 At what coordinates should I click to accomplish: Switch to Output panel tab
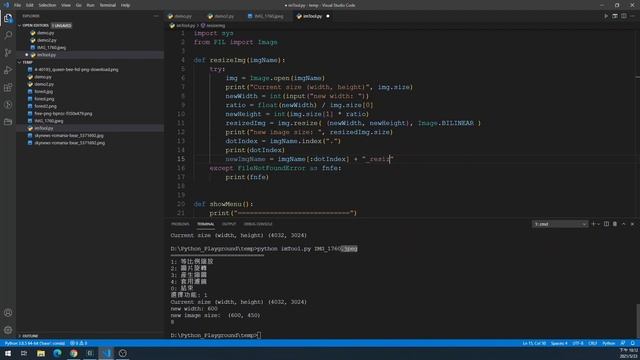tap(229, 224)
